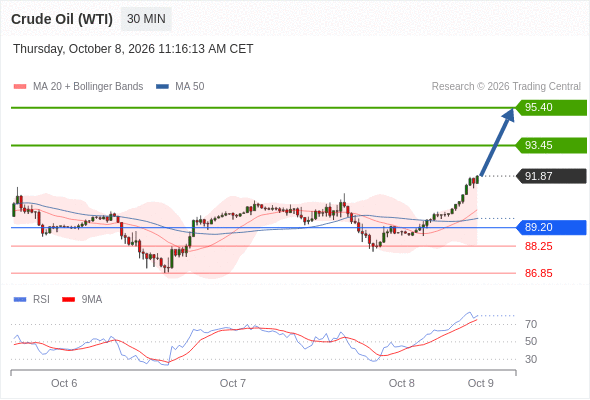Click the 9MA red legend swatch
Viewport: 590px width, 400px height.
click(68, 300)
